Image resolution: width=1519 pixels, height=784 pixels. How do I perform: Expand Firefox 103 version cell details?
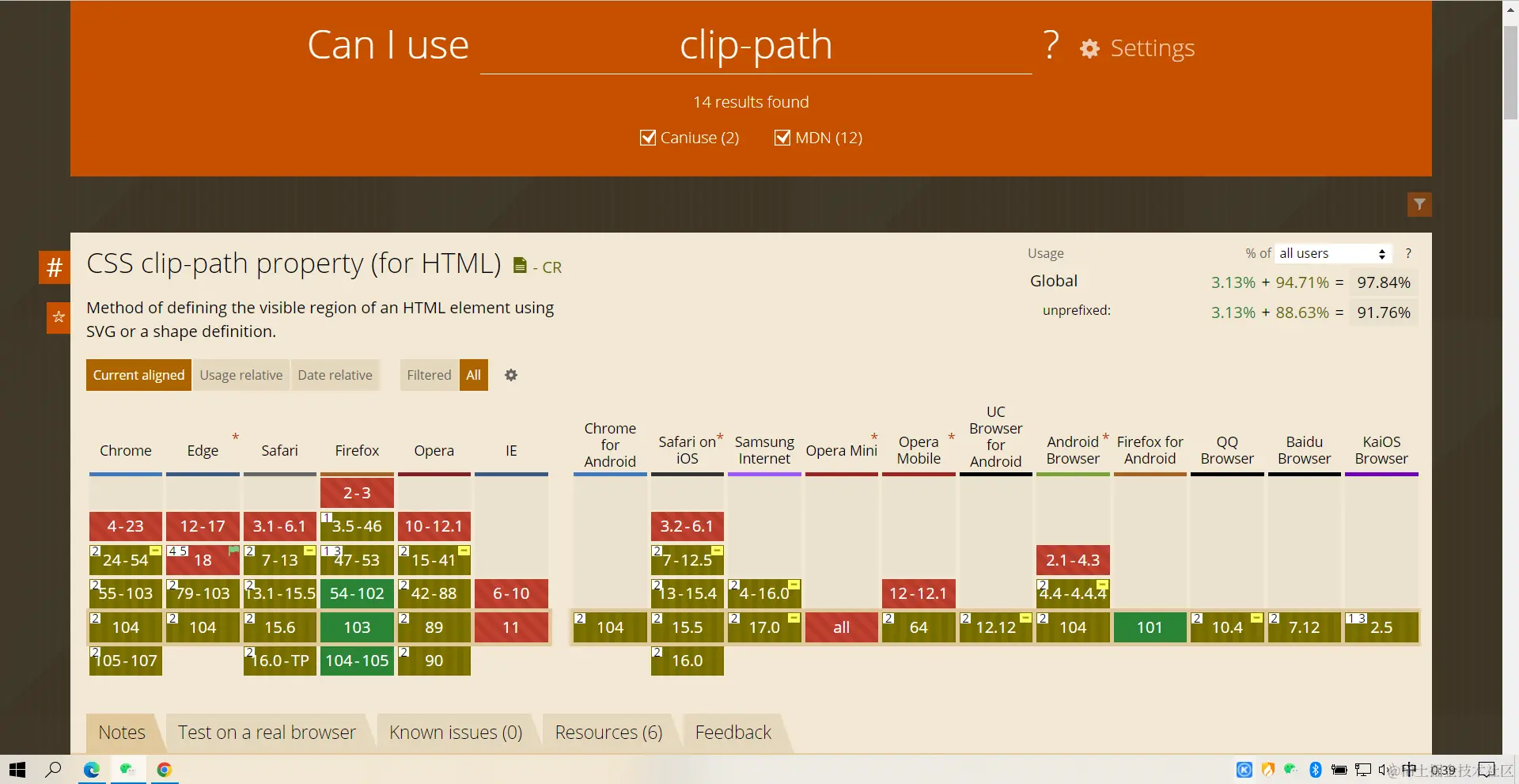click(x=357, y=627)
